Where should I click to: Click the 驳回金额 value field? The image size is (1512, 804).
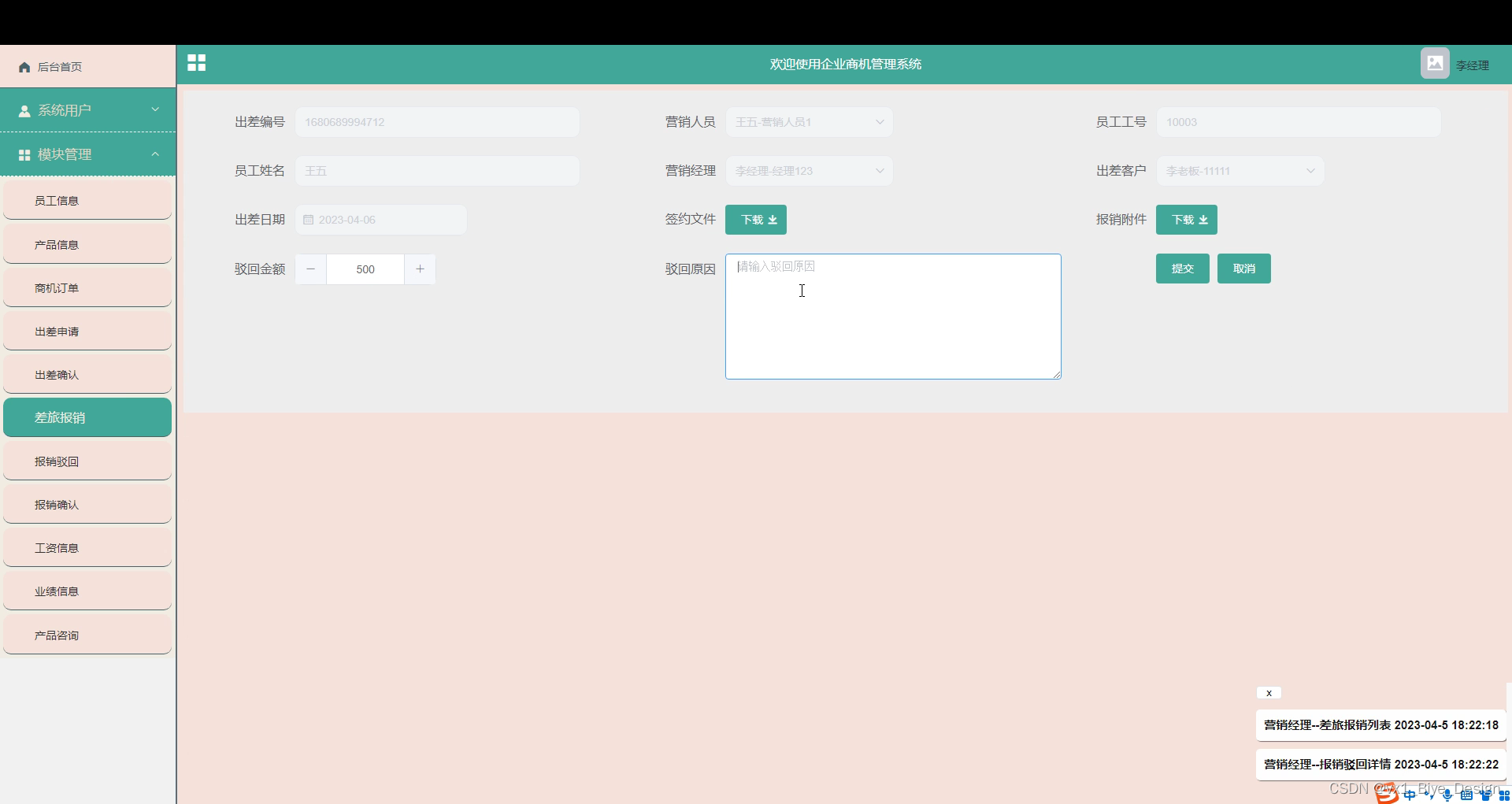(365, 269)
